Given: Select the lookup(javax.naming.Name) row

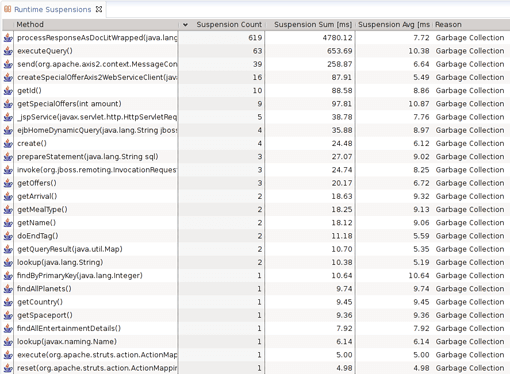Looking at the screenshot, I should [256, 342].
